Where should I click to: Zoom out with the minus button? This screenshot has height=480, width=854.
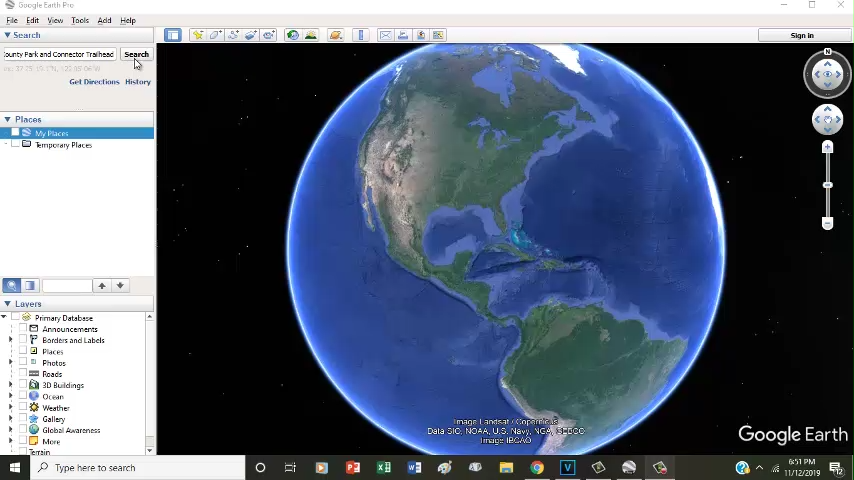[827, 223]
